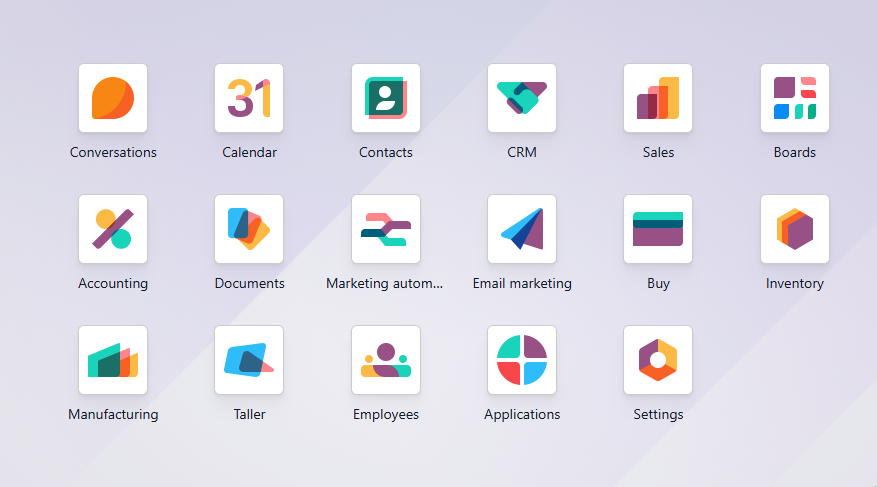The width and height of the screenshot is (877, 487).
Task: Open the Boards app icon
Action: [795, 98]
